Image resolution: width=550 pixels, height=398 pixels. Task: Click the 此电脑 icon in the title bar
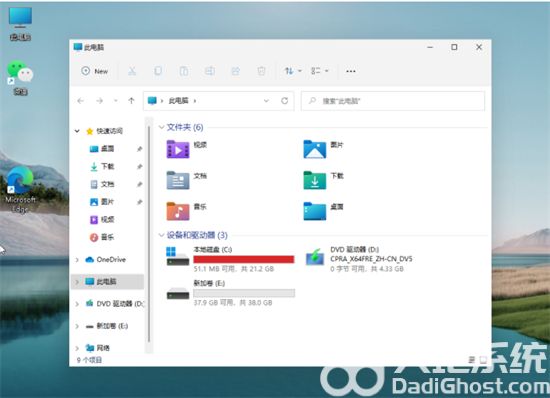[78, 47]
